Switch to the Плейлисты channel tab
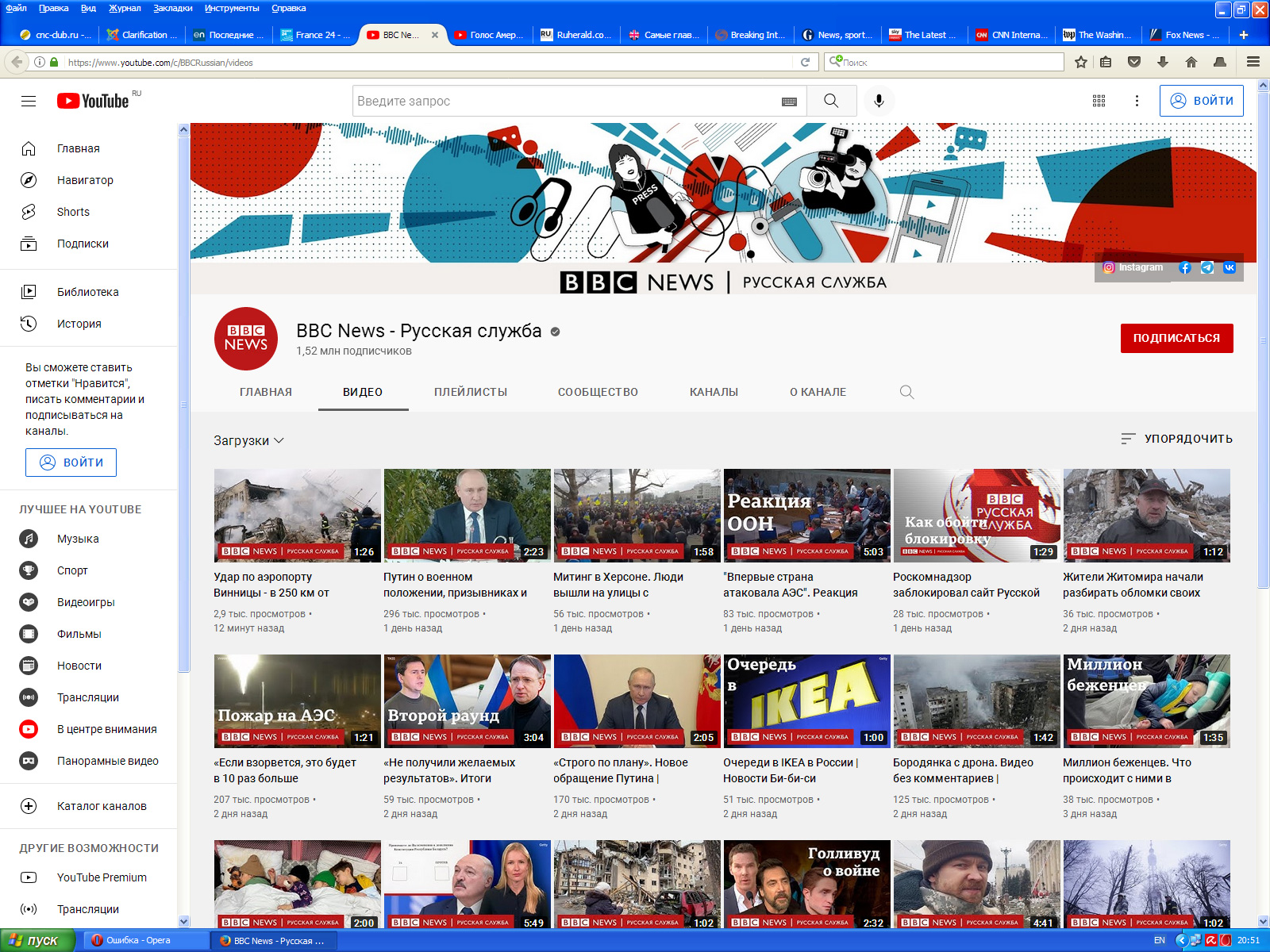Screen dimensions: 1270x952 (471, 392)
